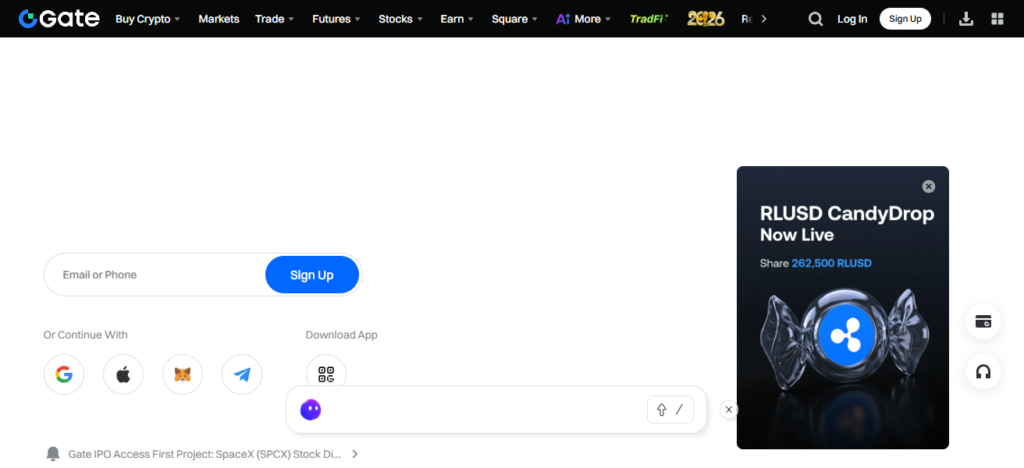Expand the AI More dropdown menu
This screenshot has width=1024, height=468.
click(583, 19)
